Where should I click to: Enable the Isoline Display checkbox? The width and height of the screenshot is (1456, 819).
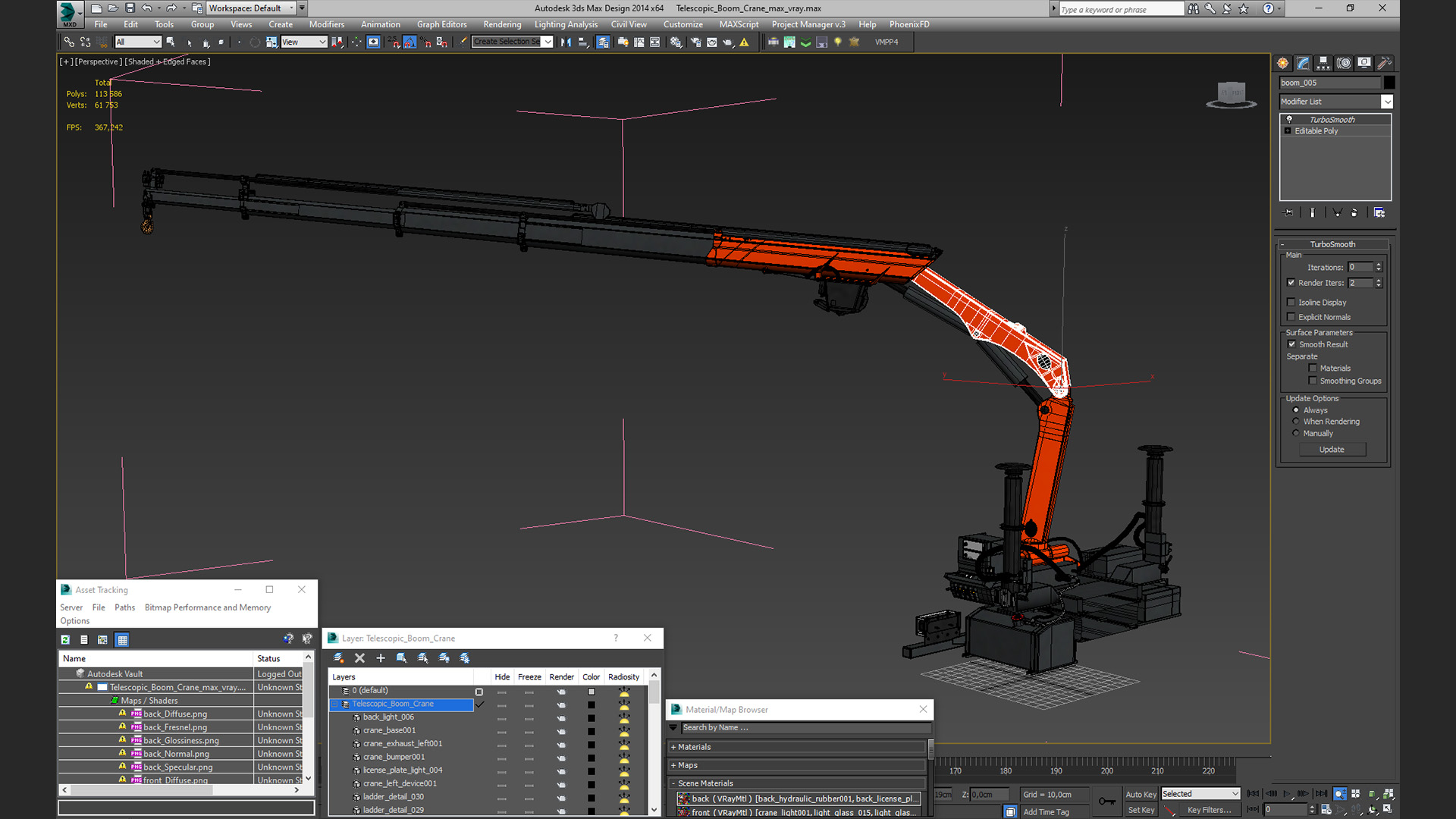pos(1291,303)
